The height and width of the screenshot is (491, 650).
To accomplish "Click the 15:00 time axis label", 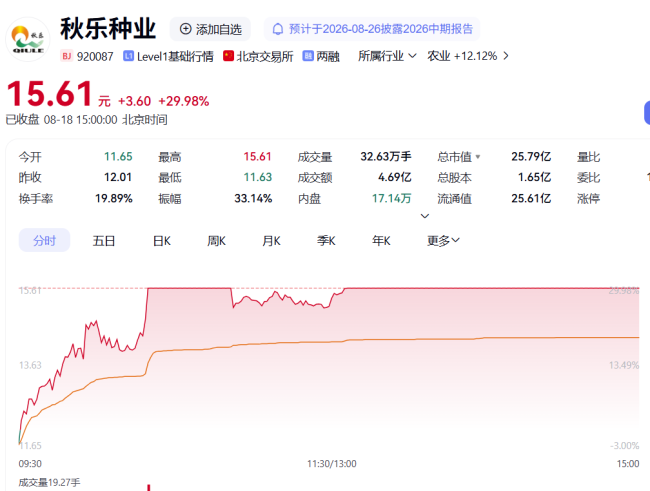I will click(x=628, y=464).
